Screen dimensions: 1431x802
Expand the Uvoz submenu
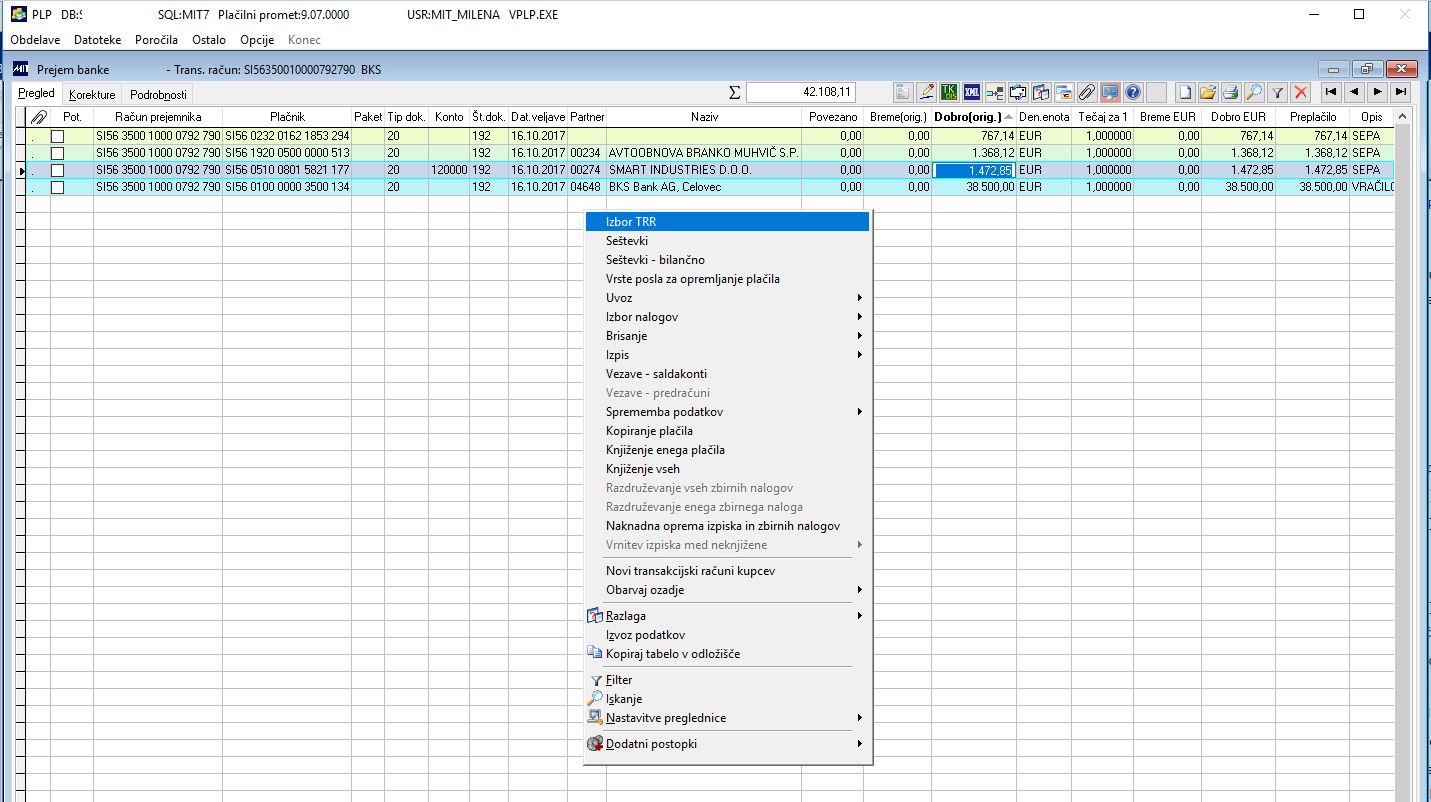click(x=728, y=298)
